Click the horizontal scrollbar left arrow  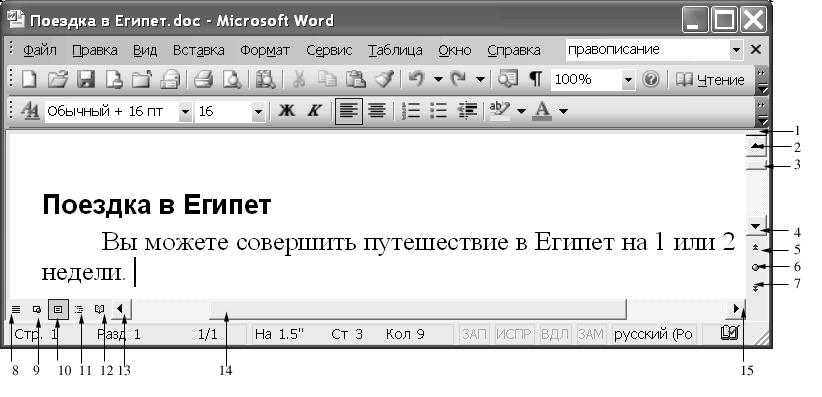pos(122,309)
